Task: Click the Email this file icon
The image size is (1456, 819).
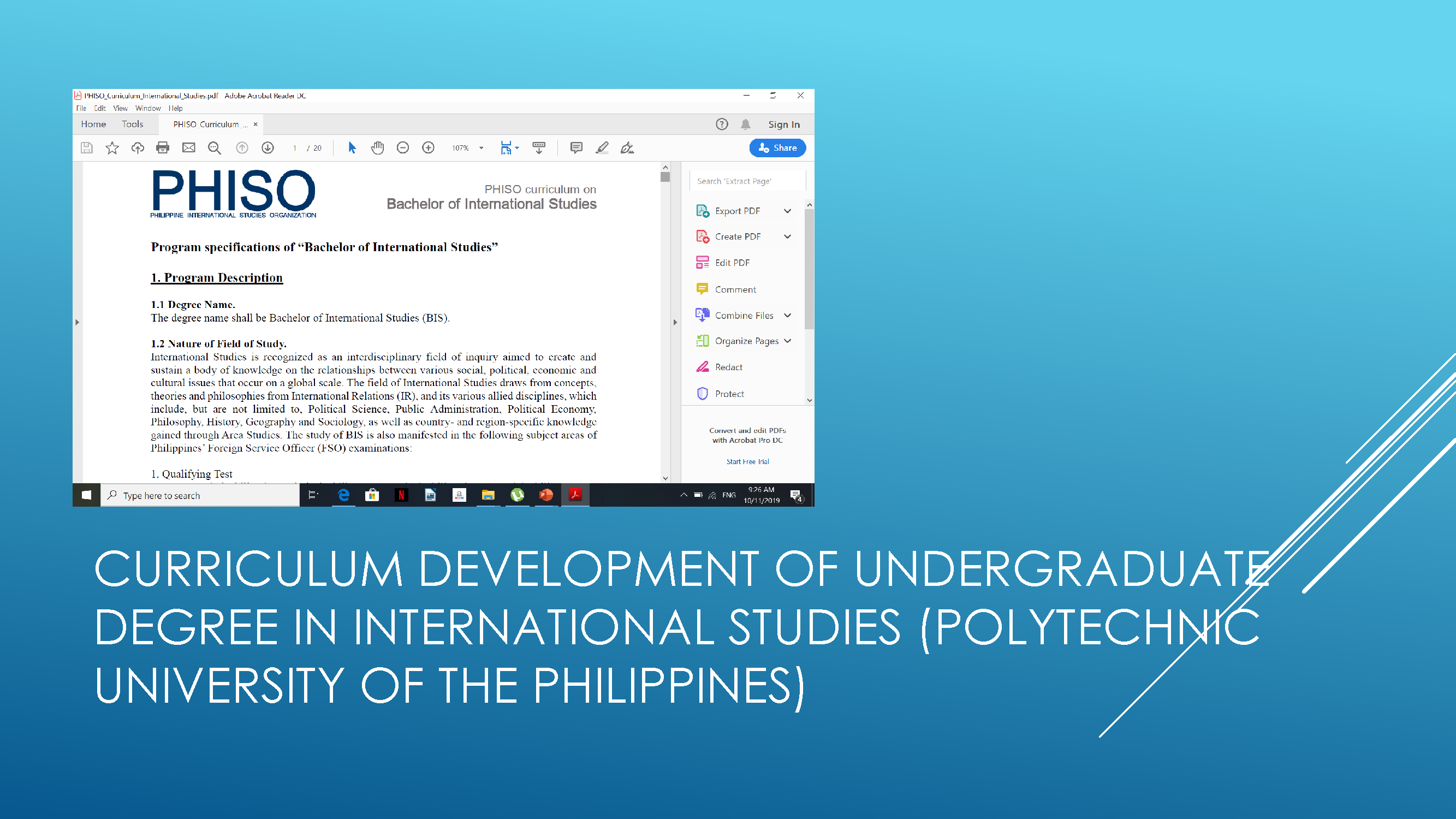Action: pos(188,147)
